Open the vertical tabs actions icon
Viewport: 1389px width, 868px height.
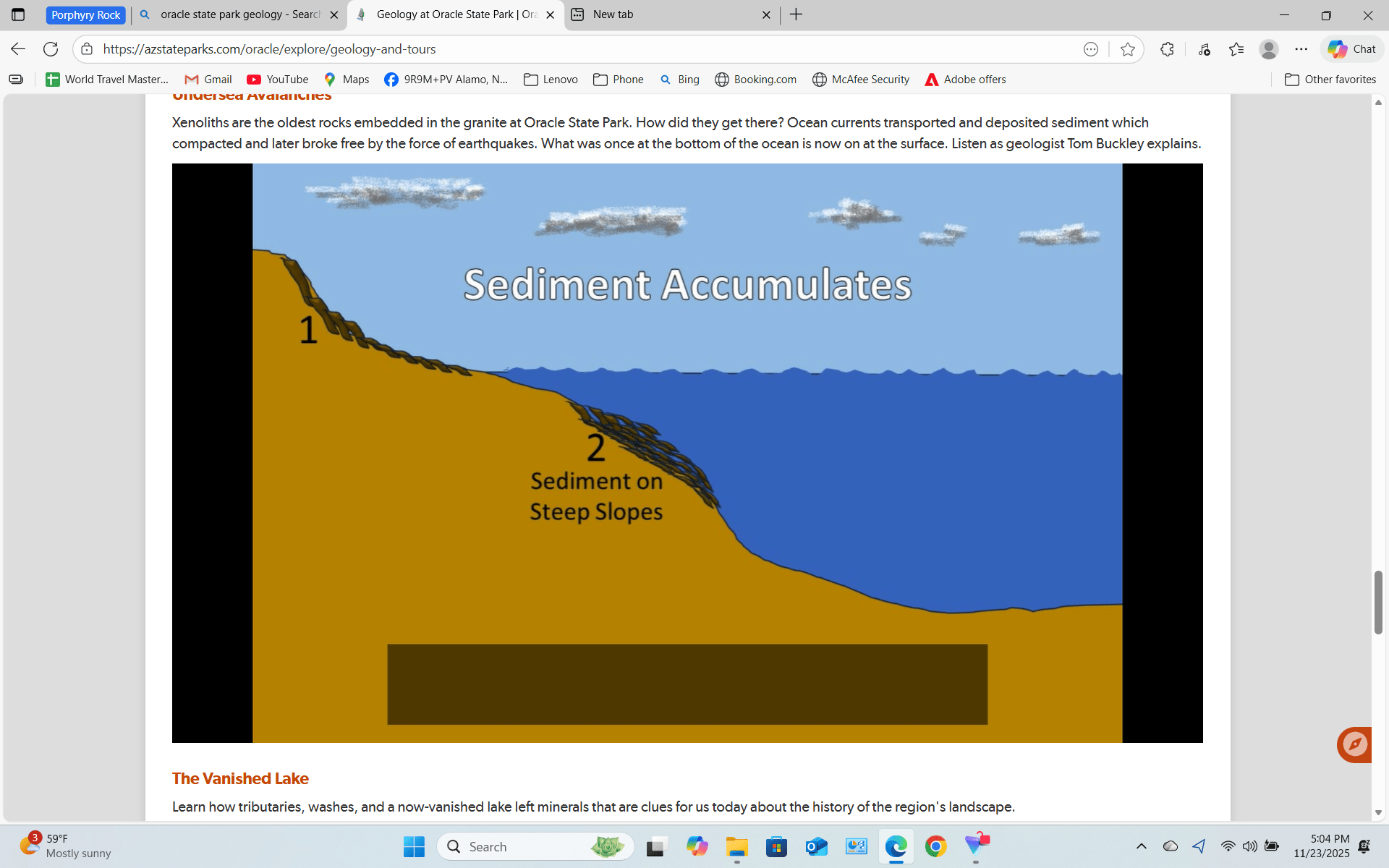point(18,14)
